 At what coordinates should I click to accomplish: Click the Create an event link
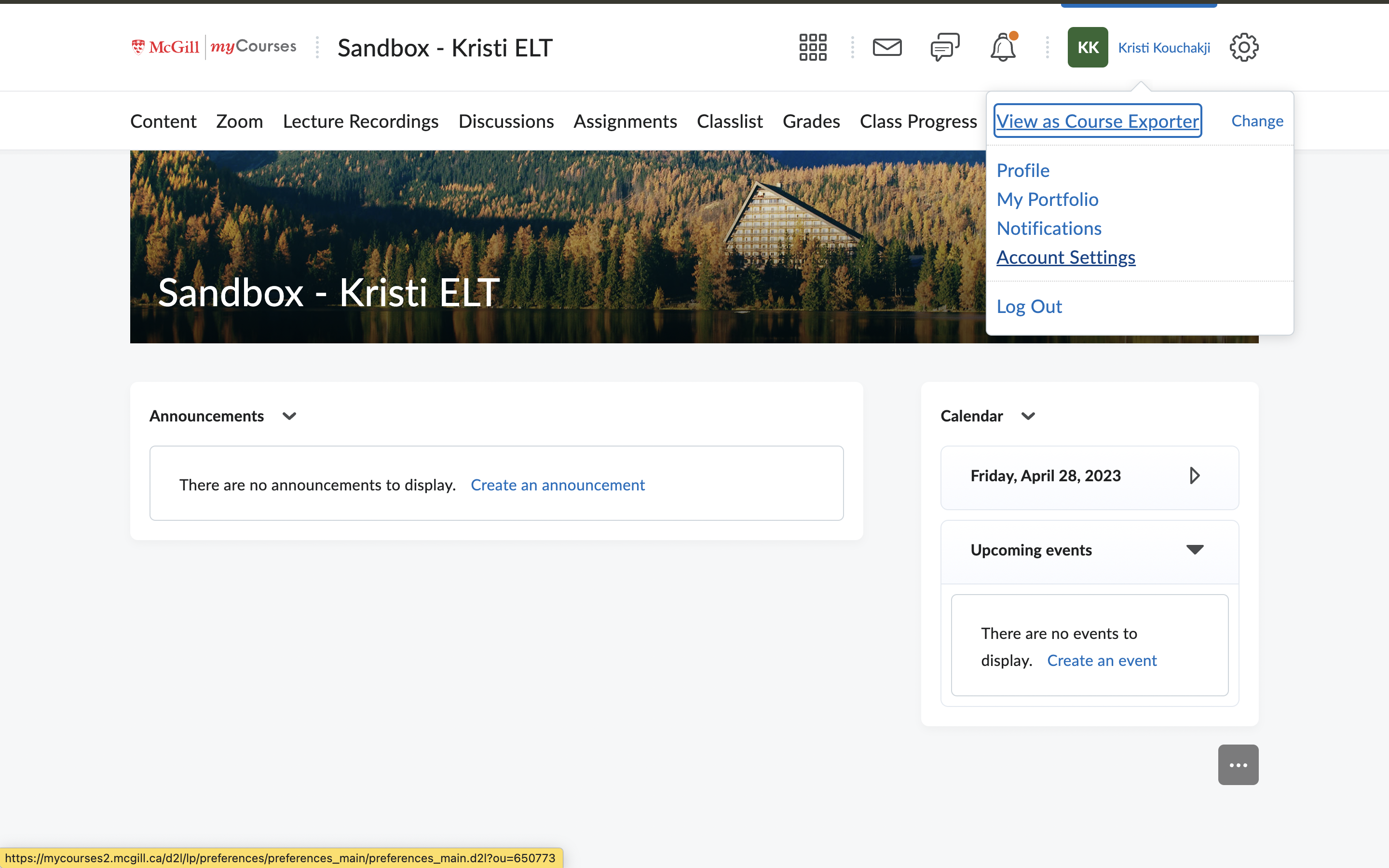(x=1102, y=660)
